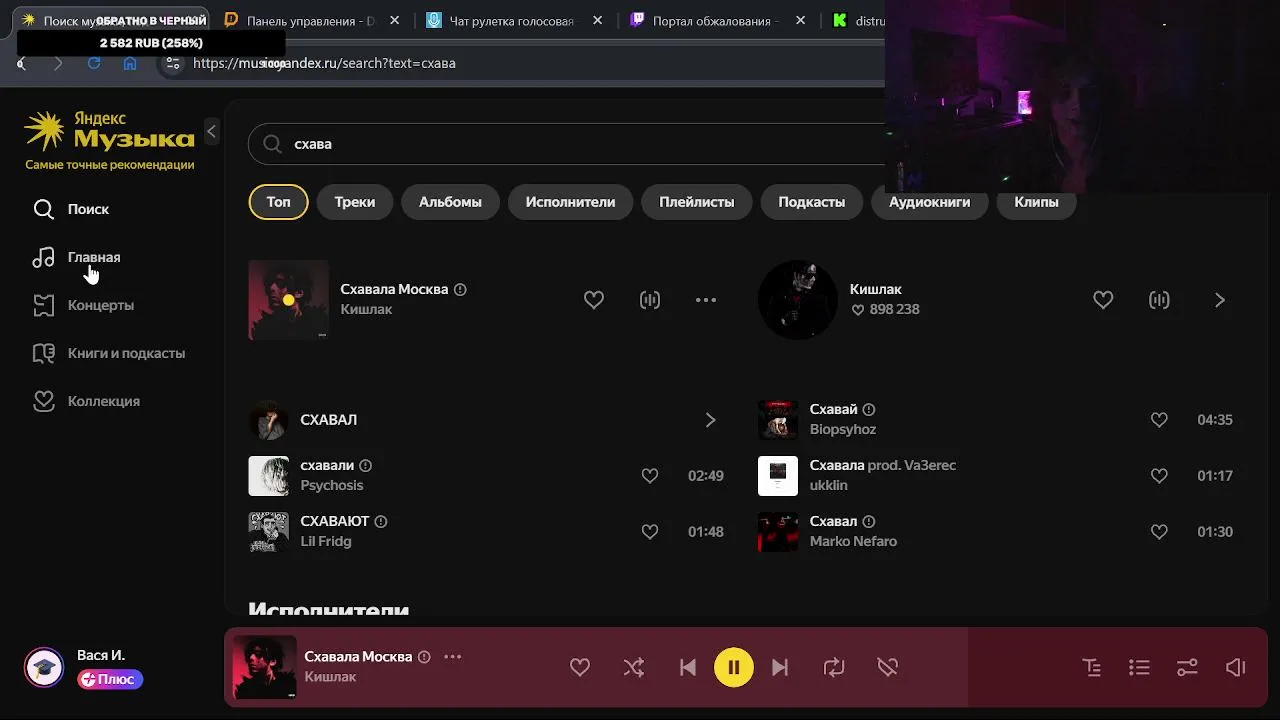Switch to Аудиокниги tab
1280x720 pixels.
point(929,202)
